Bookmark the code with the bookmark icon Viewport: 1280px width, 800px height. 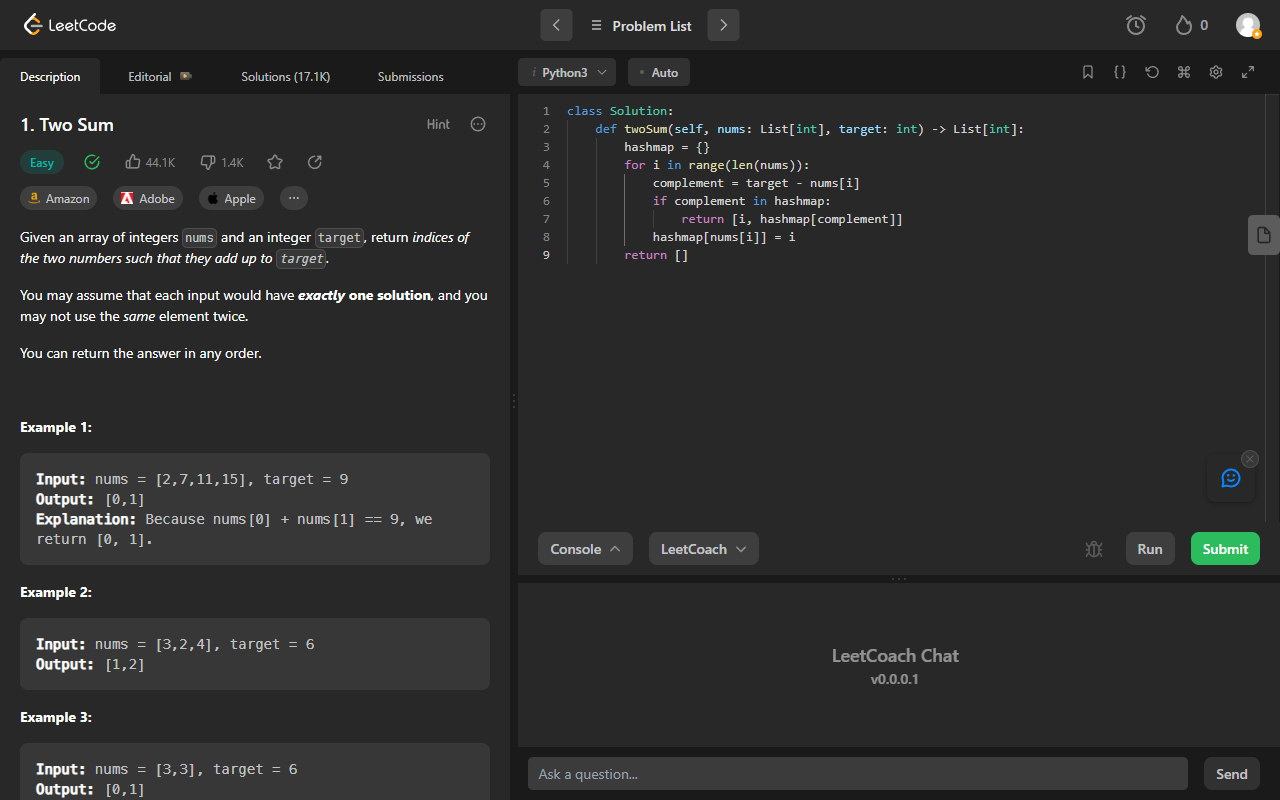1088,72
